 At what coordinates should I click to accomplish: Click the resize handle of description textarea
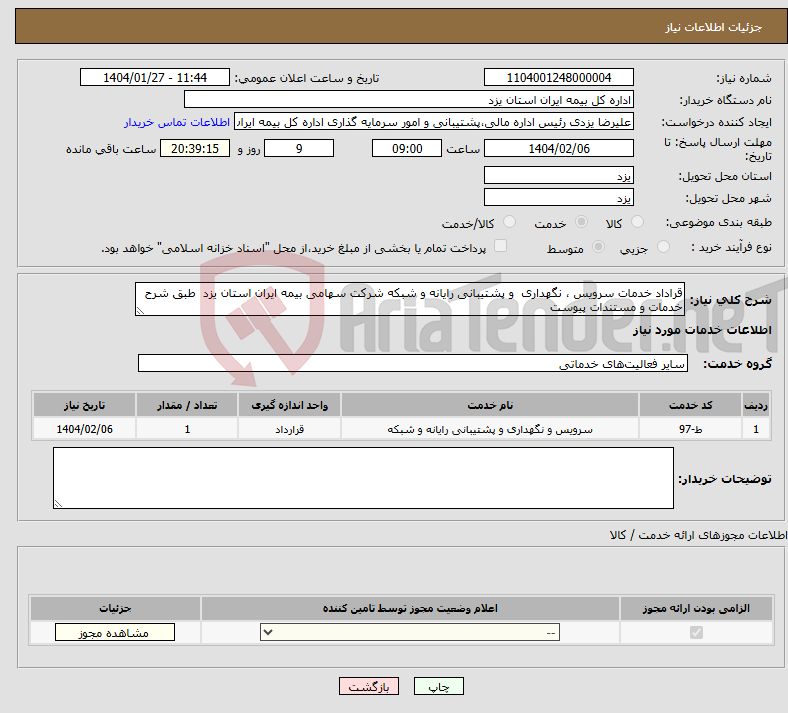click(140, 311)
